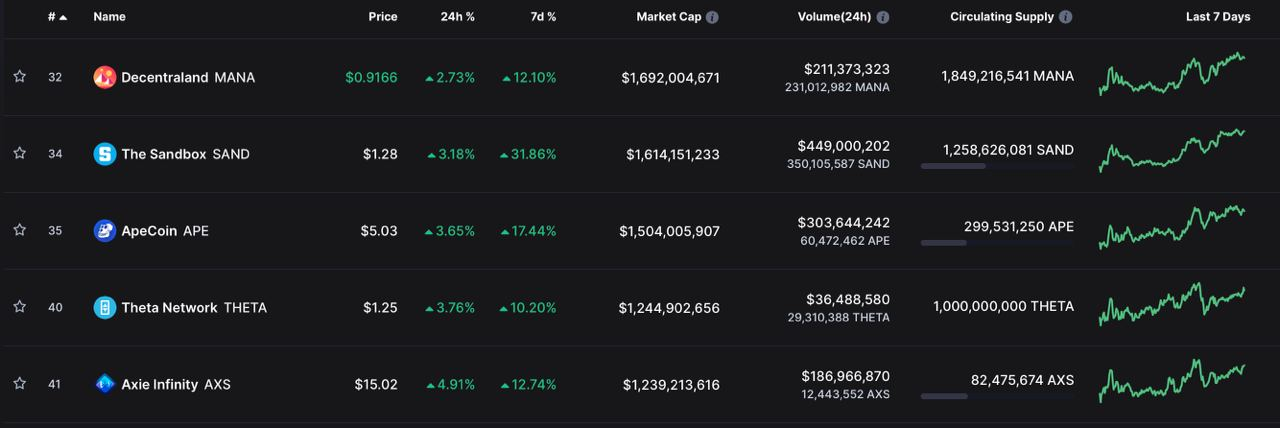The height and width of the screenshot is (428, 1280).
Task: Sort the table by rank # column
Action: (57, 17)
